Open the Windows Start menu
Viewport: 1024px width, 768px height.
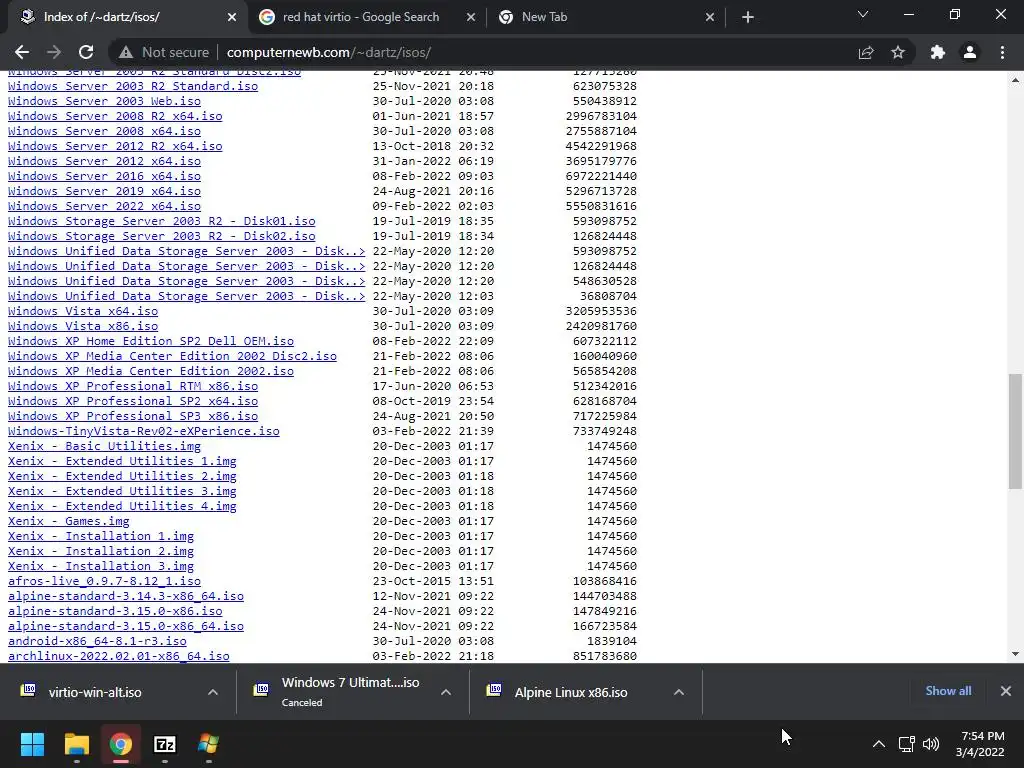click(32, 744)
